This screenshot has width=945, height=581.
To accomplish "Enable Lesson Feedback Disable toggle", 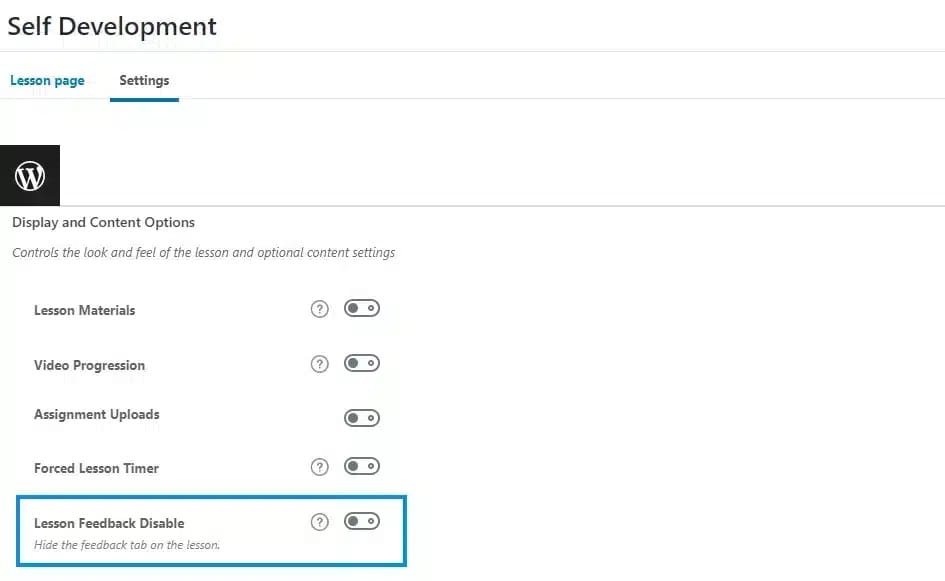I will click(x=362, y=521).
